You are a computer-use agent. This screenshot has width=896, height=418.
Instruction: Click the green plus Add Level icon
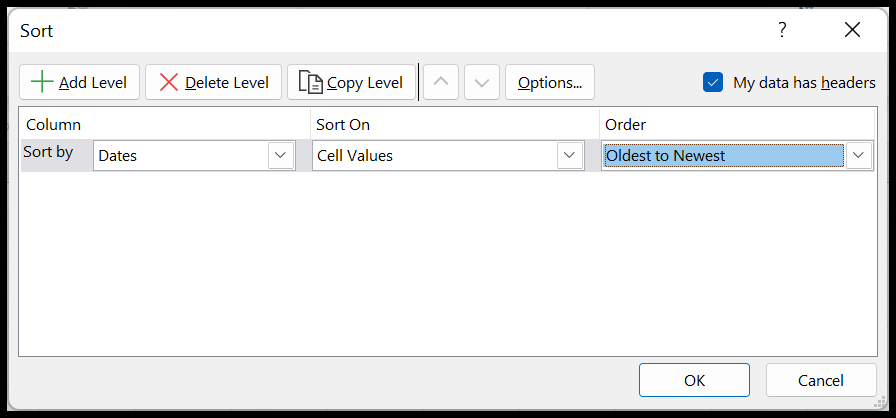click(x=42, y=82)
